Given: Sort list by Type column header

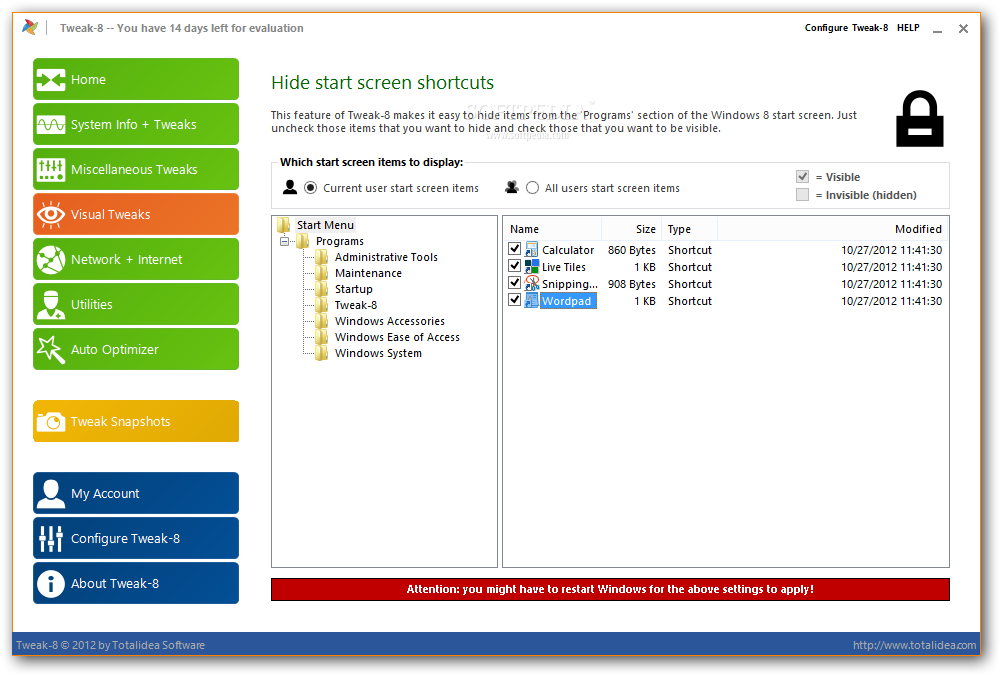Looking at the screenshot, I should tap(689, 229).
